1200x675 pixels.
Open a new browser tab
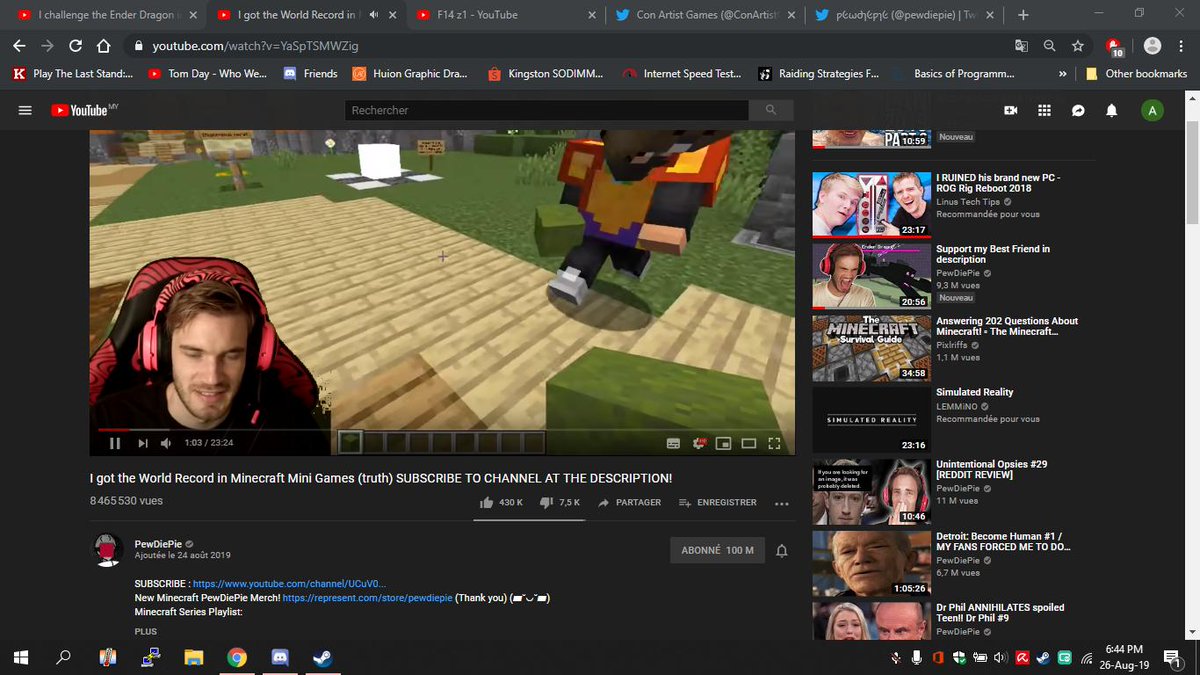[1023, 15]
